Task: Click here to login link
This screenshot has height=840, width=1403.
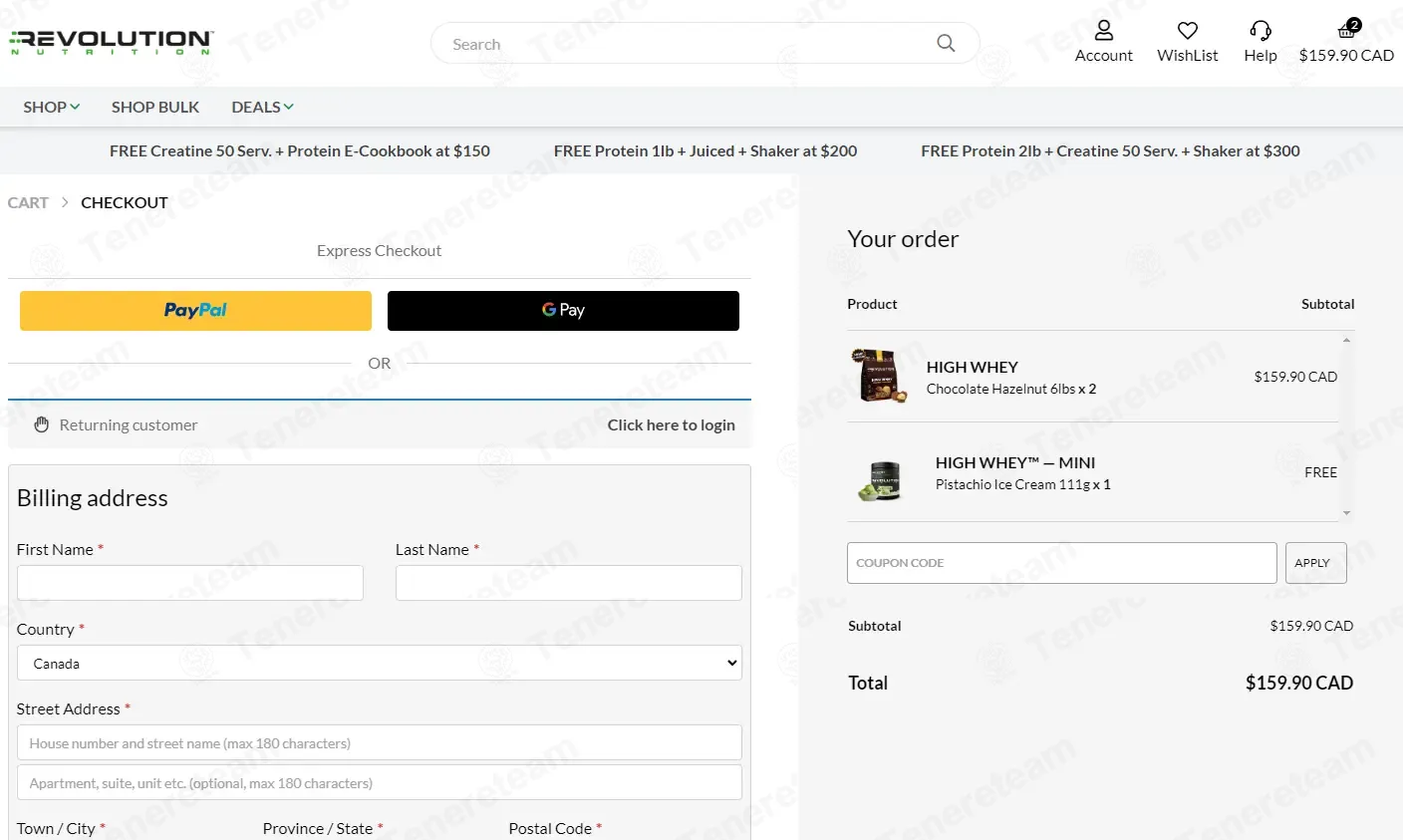Action: (672, 424)
